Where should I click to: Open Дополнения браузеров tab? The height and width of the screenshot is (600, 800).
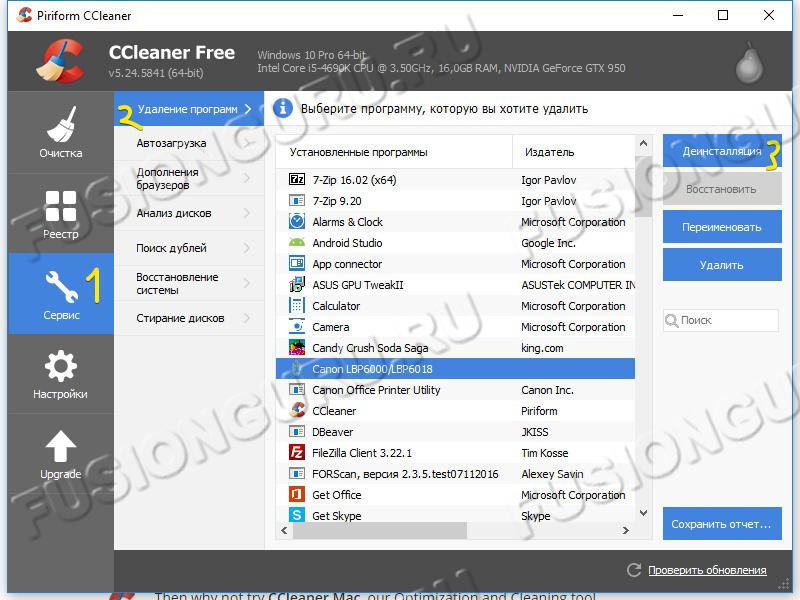189,178
